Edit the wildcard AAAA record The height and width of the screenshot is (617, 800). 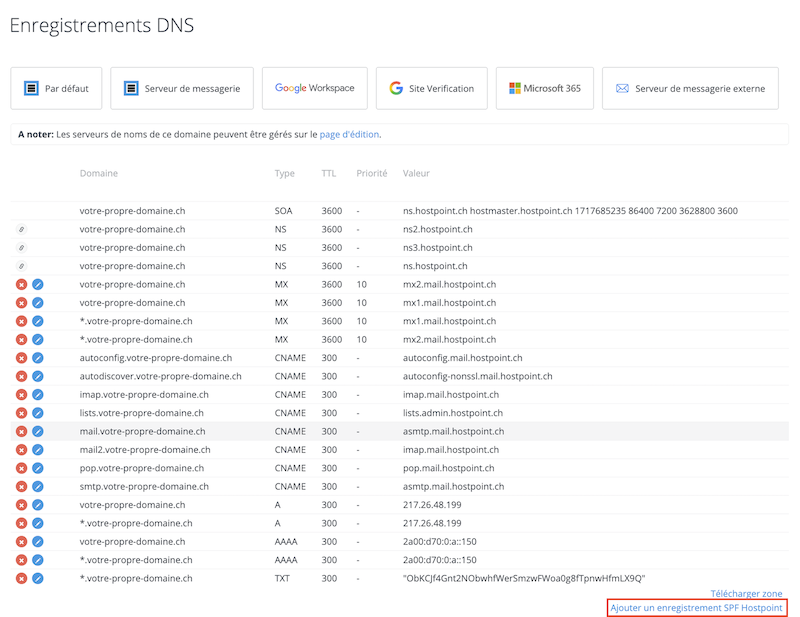38,560
